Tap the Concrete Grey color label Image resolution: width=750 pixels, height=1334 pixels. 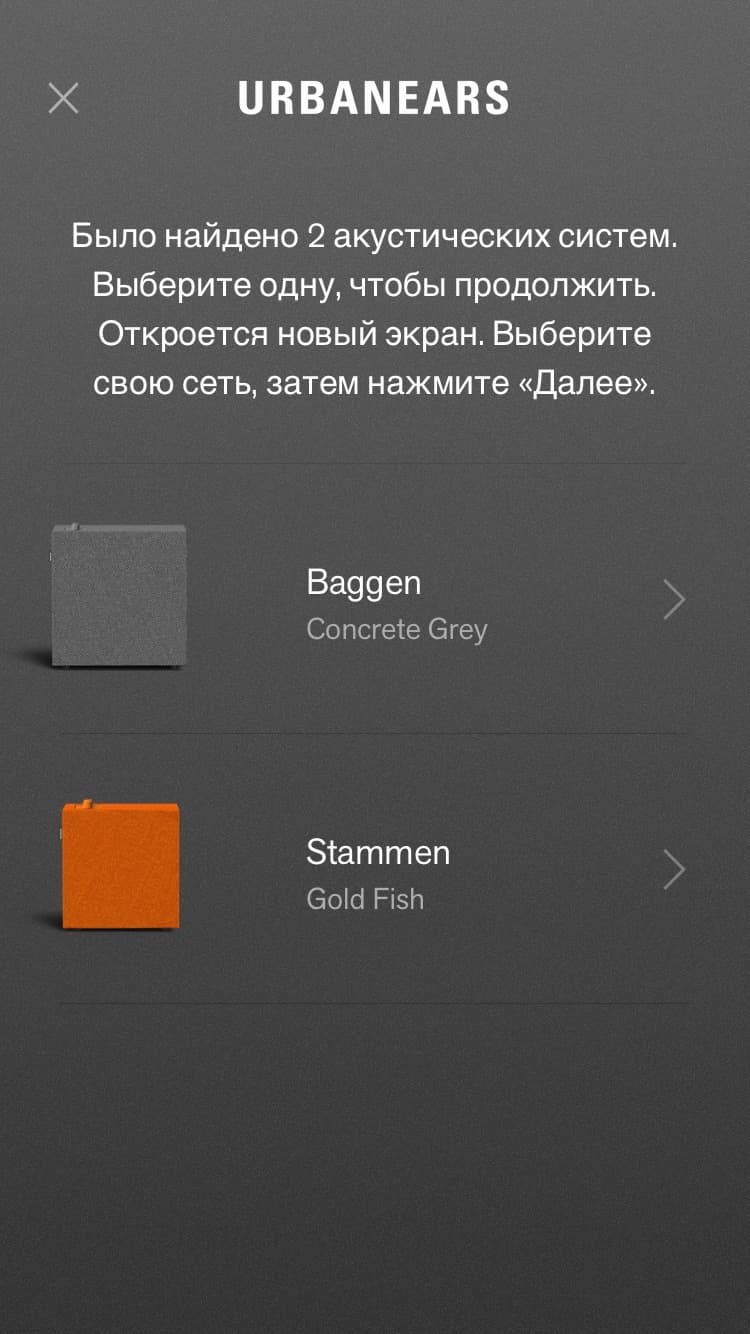(x=397, y=630)
